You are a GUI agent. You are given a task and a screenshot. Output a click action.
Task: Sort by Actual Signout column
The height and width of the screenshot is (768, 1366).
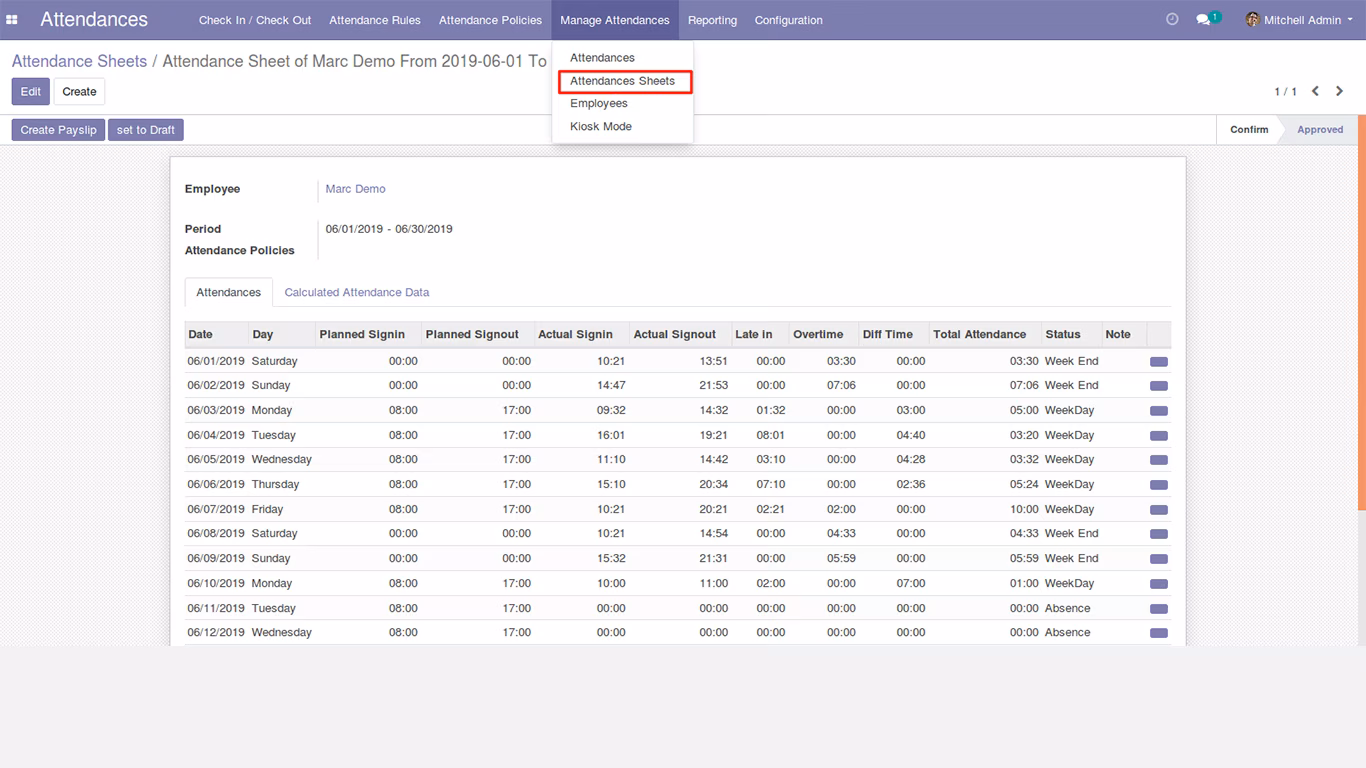(681, 335)
